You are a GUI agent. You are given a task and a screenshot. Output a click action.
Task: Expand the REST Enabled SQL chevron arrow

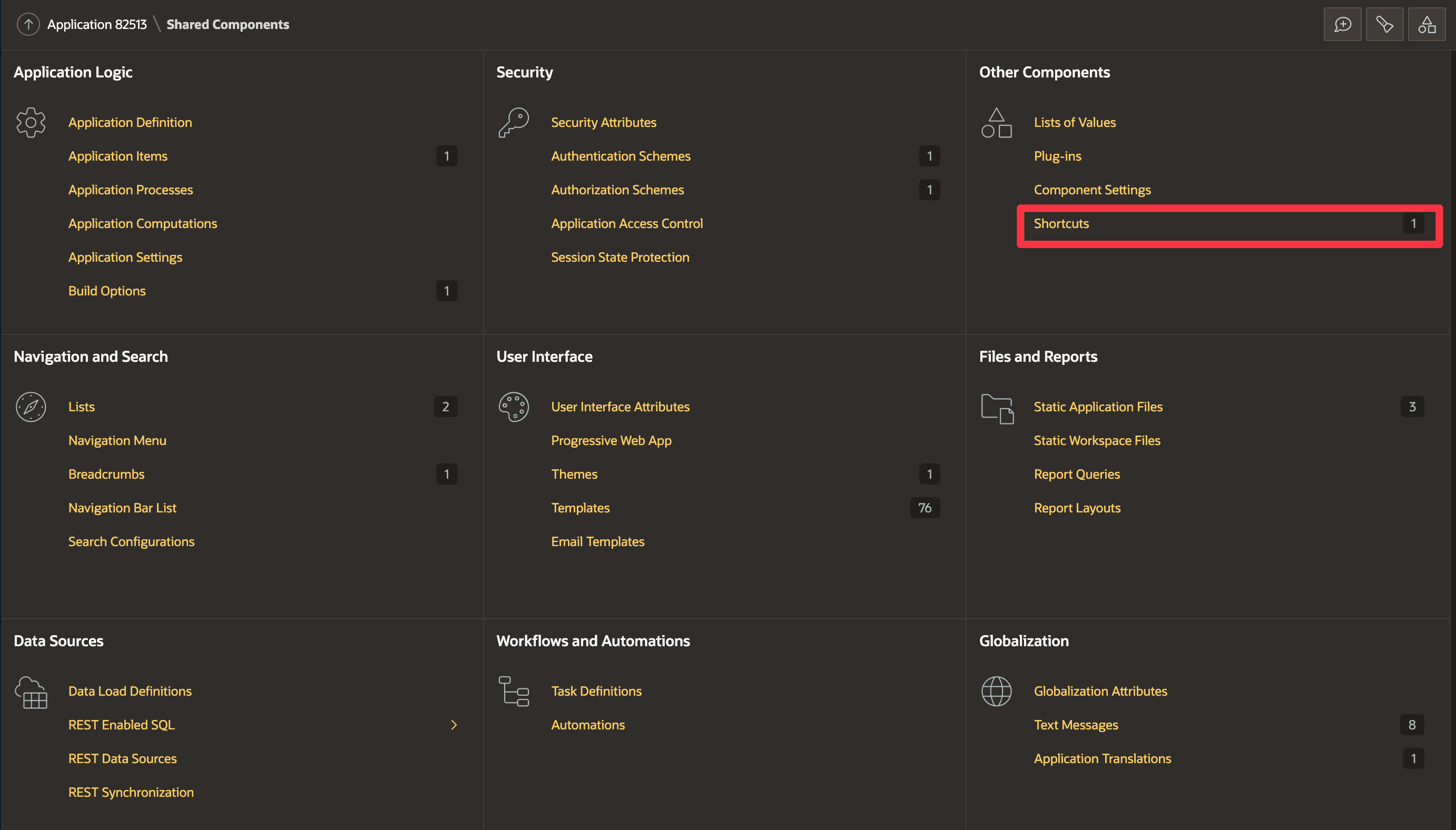point(454,725)
